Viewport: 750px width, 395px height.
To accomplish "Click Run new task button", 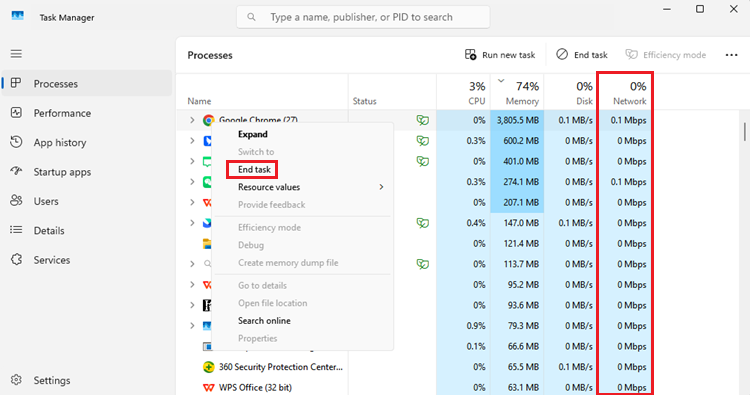I will (x=500, y=55).
